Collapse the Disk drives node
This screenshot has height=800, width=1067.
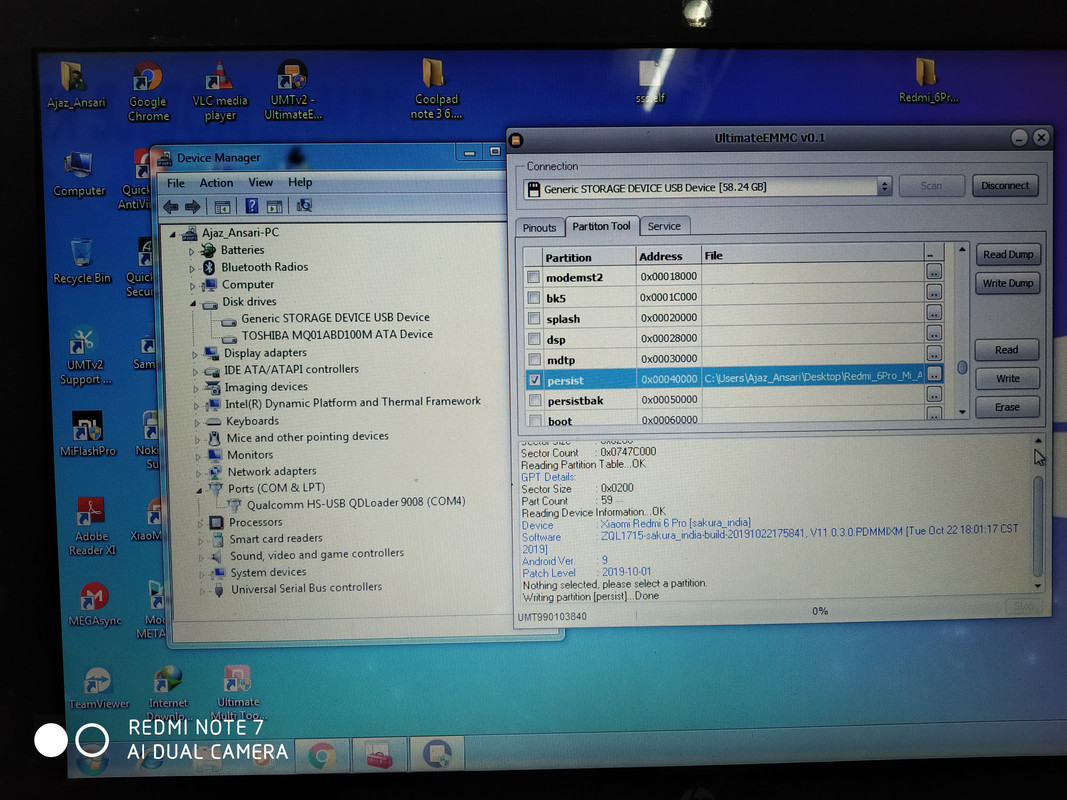click(193, 303)
